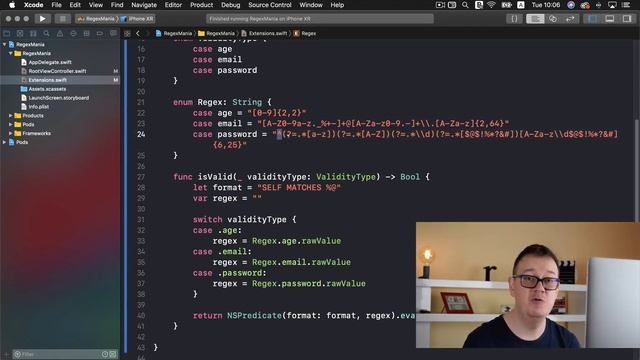Click the 'SELF MATCHES %@' string
The image size is (640, 360).
tap(299, 188)
